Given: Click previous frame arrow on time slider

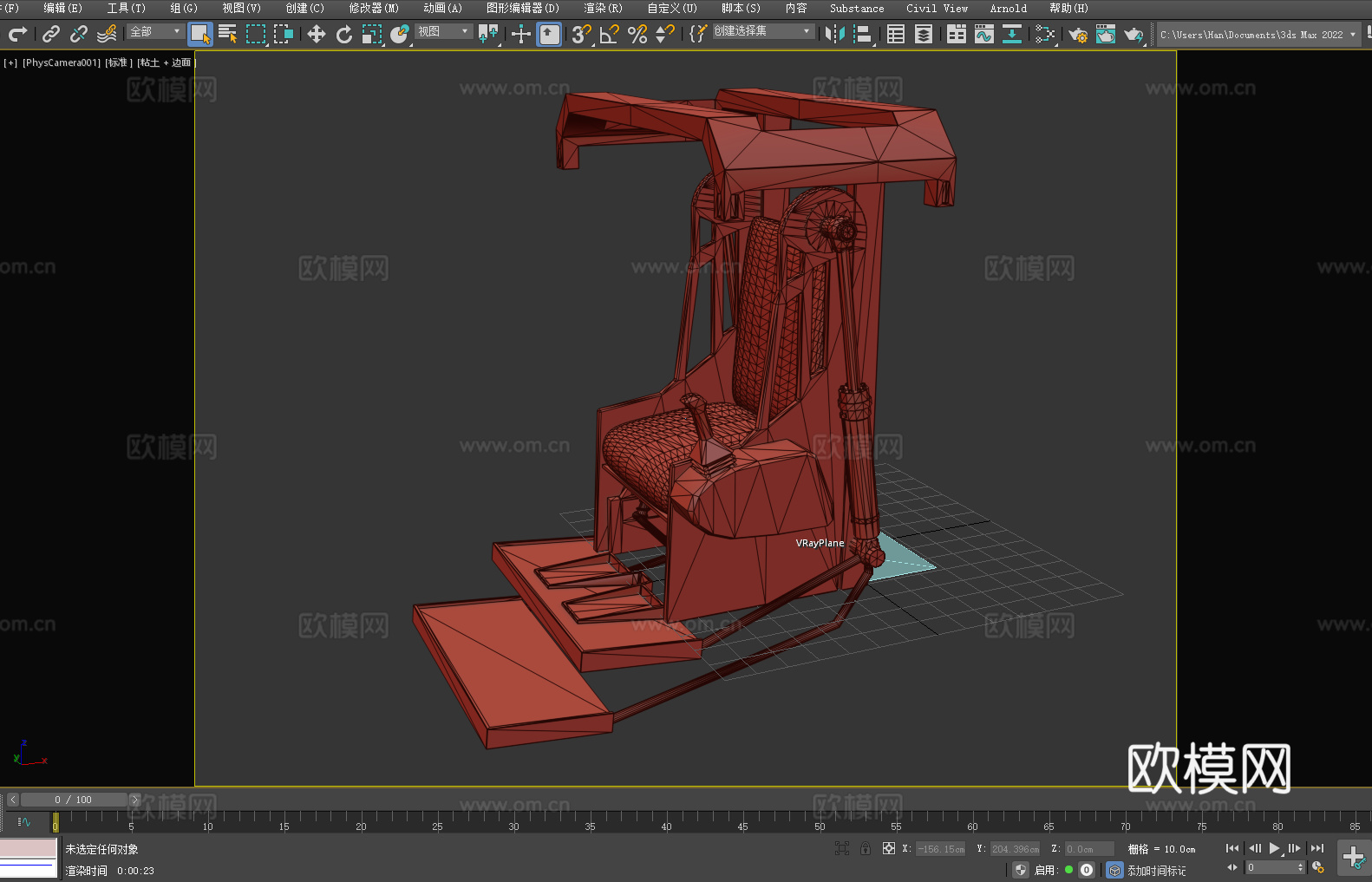Looking at the screenshot, I should [12, 800].
